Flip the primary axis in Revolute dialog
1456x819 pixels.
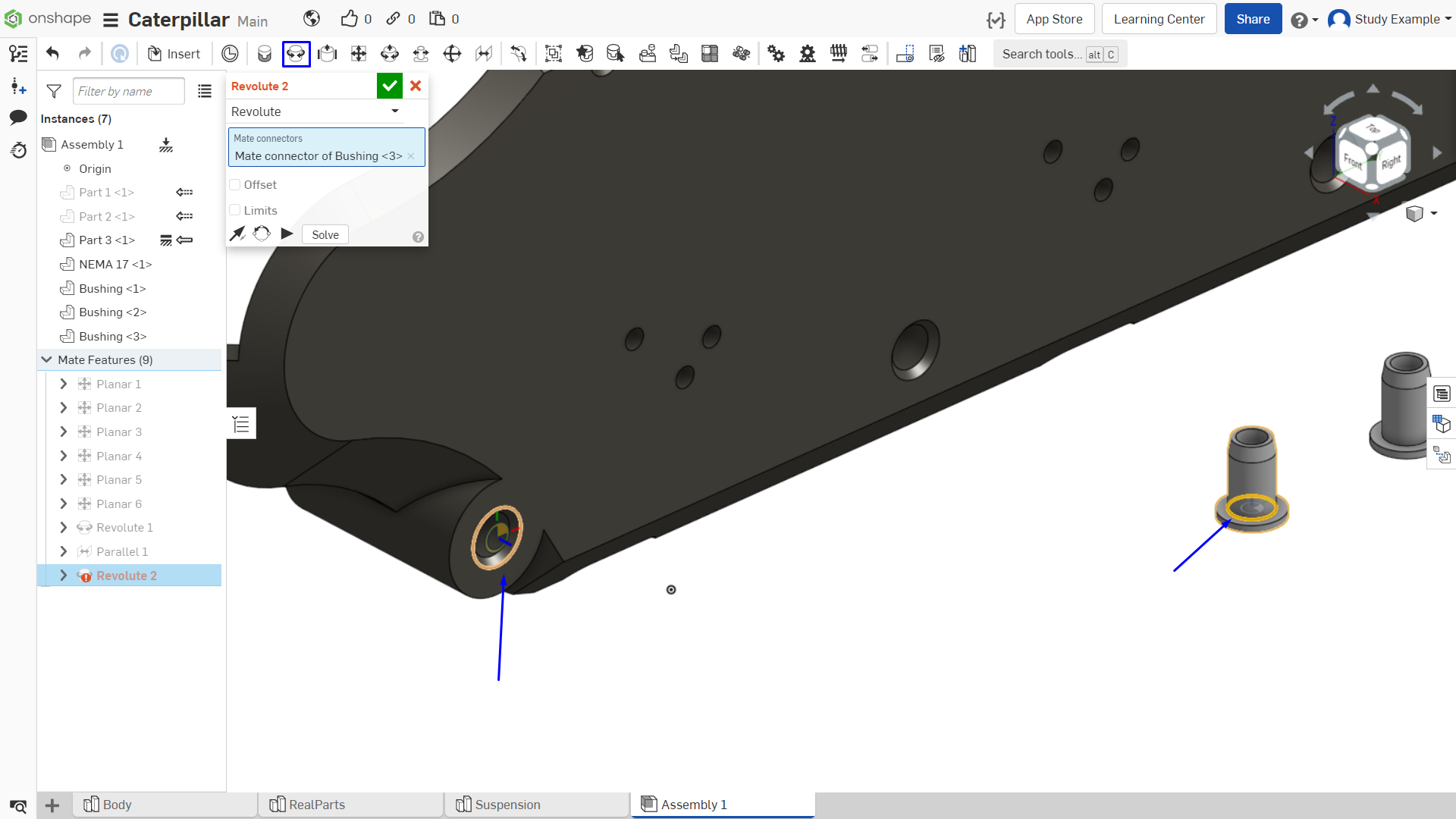click(x=238, y=234)
